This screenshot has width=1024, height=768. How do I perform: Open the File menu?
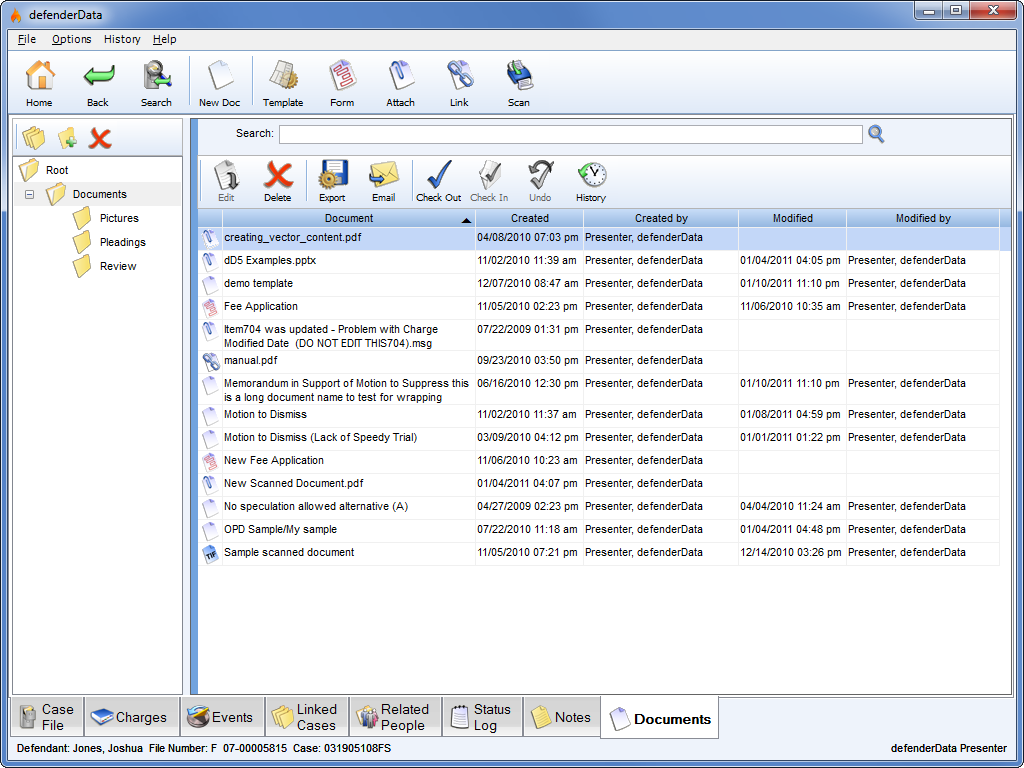coord(27,39)
